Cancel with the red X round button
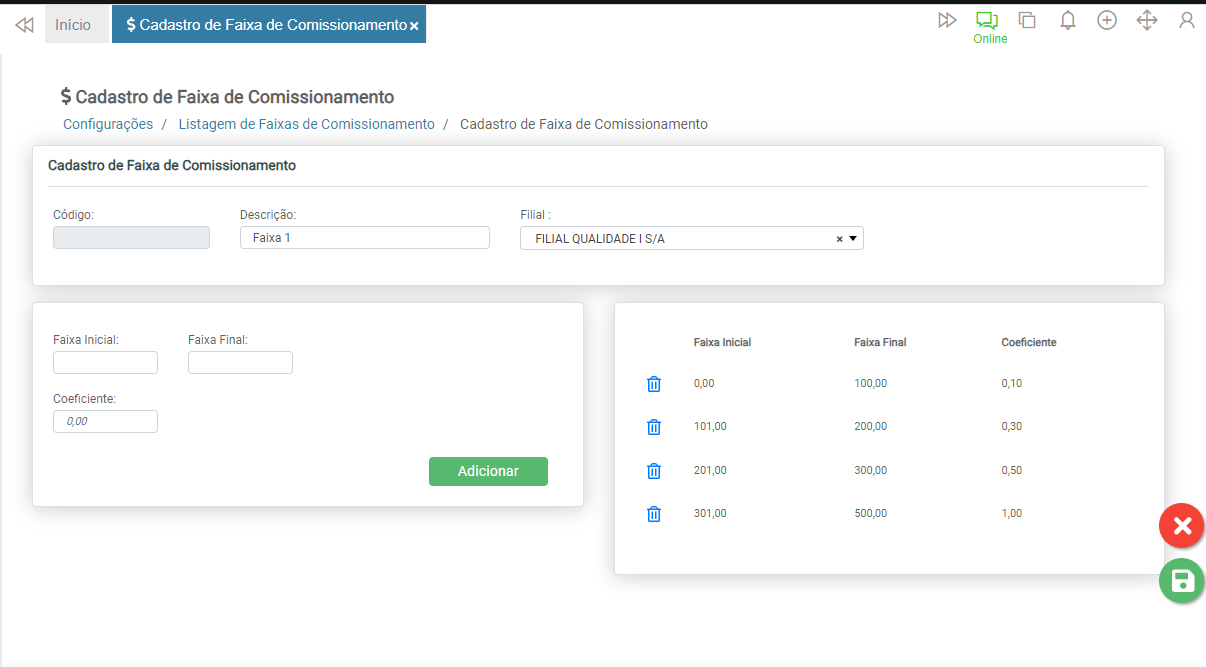 tap(1182, 526)
